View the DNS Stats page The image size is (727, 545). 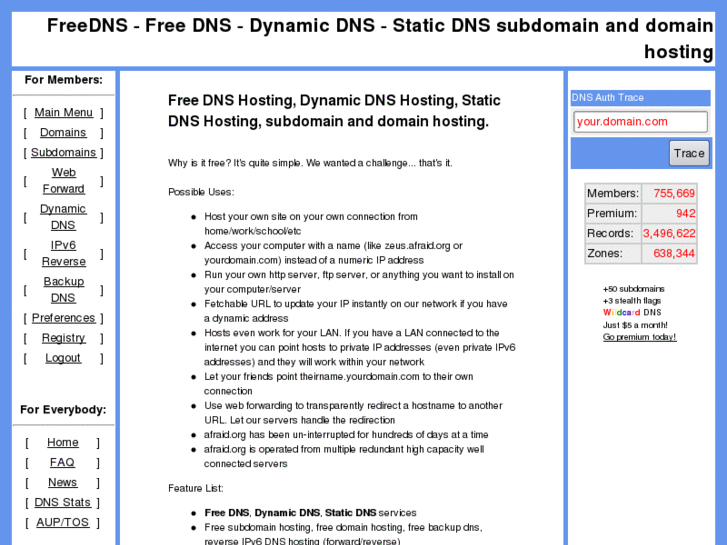(63, 502)
